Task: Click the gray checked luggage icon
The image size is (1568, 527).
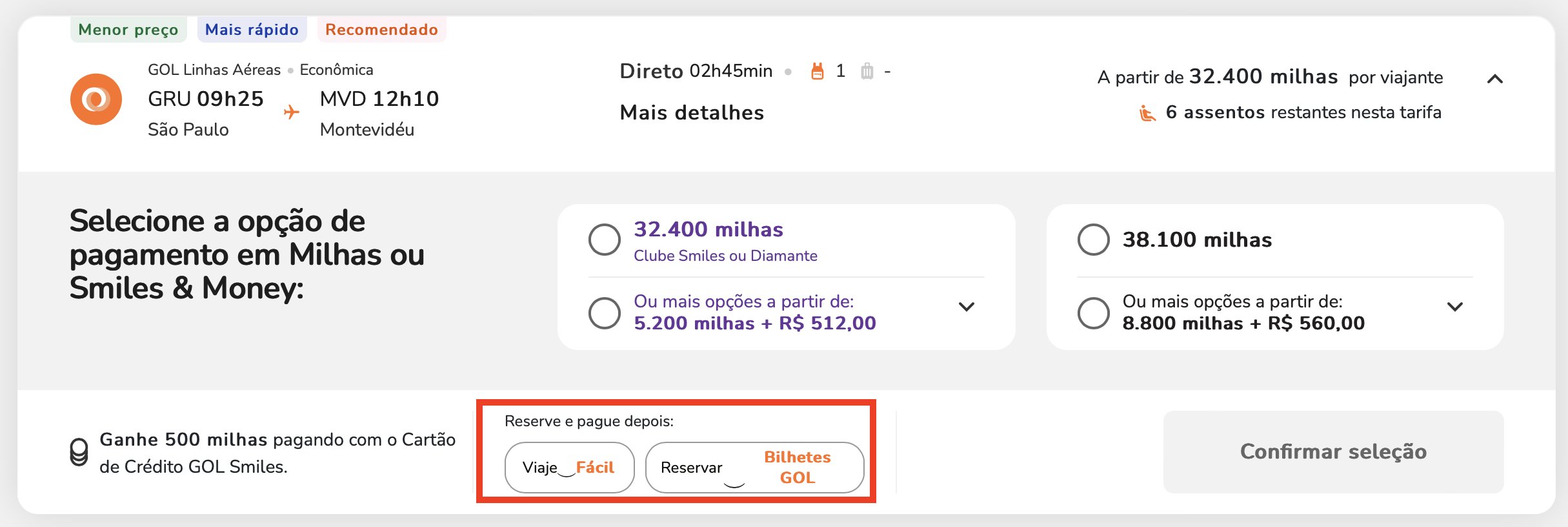Action: tap(867, 71)
